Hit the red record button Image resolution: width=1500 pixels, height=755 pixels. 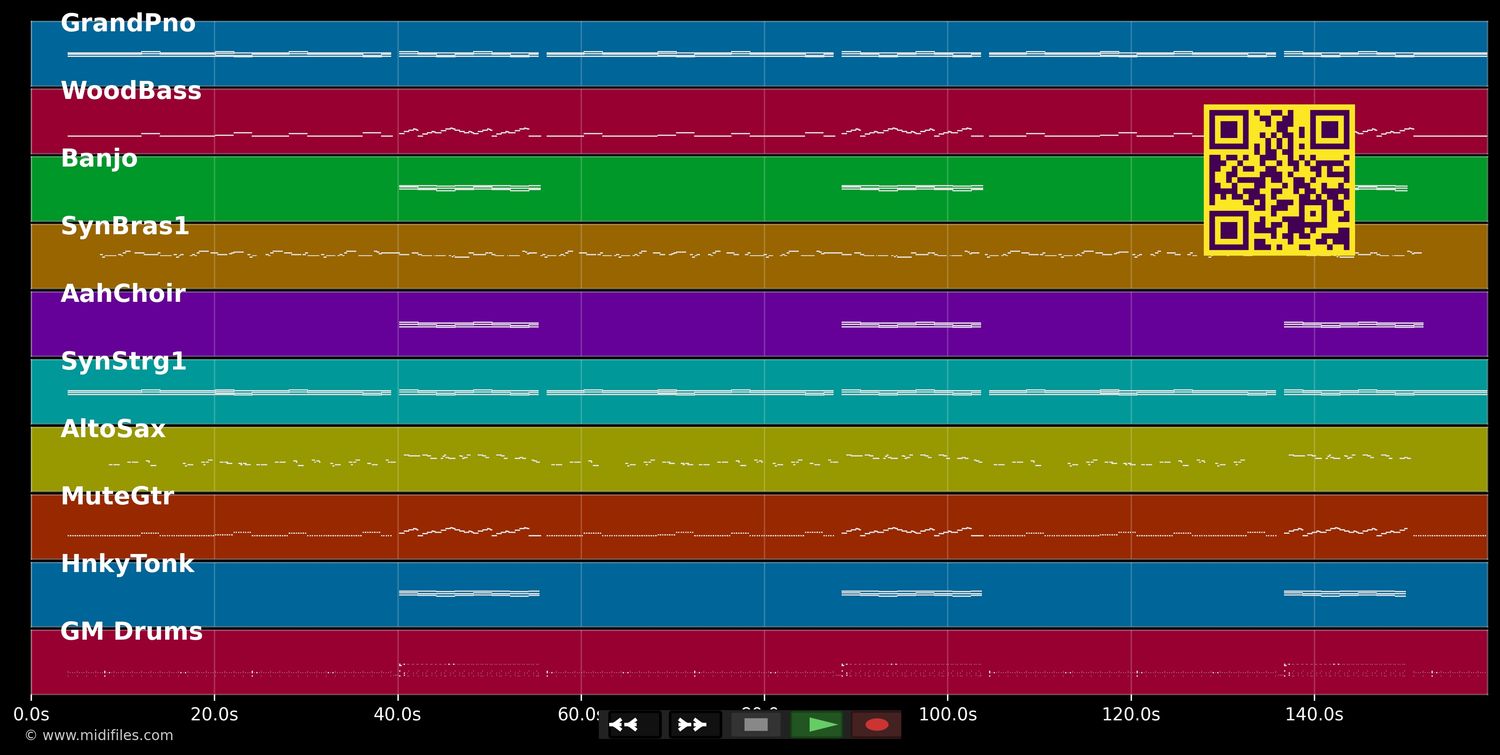877,725
